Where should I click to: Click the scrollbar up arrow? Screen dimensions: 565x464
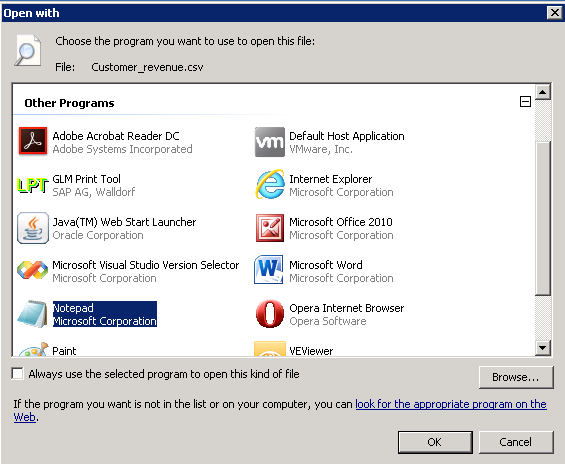click(543, 93)
